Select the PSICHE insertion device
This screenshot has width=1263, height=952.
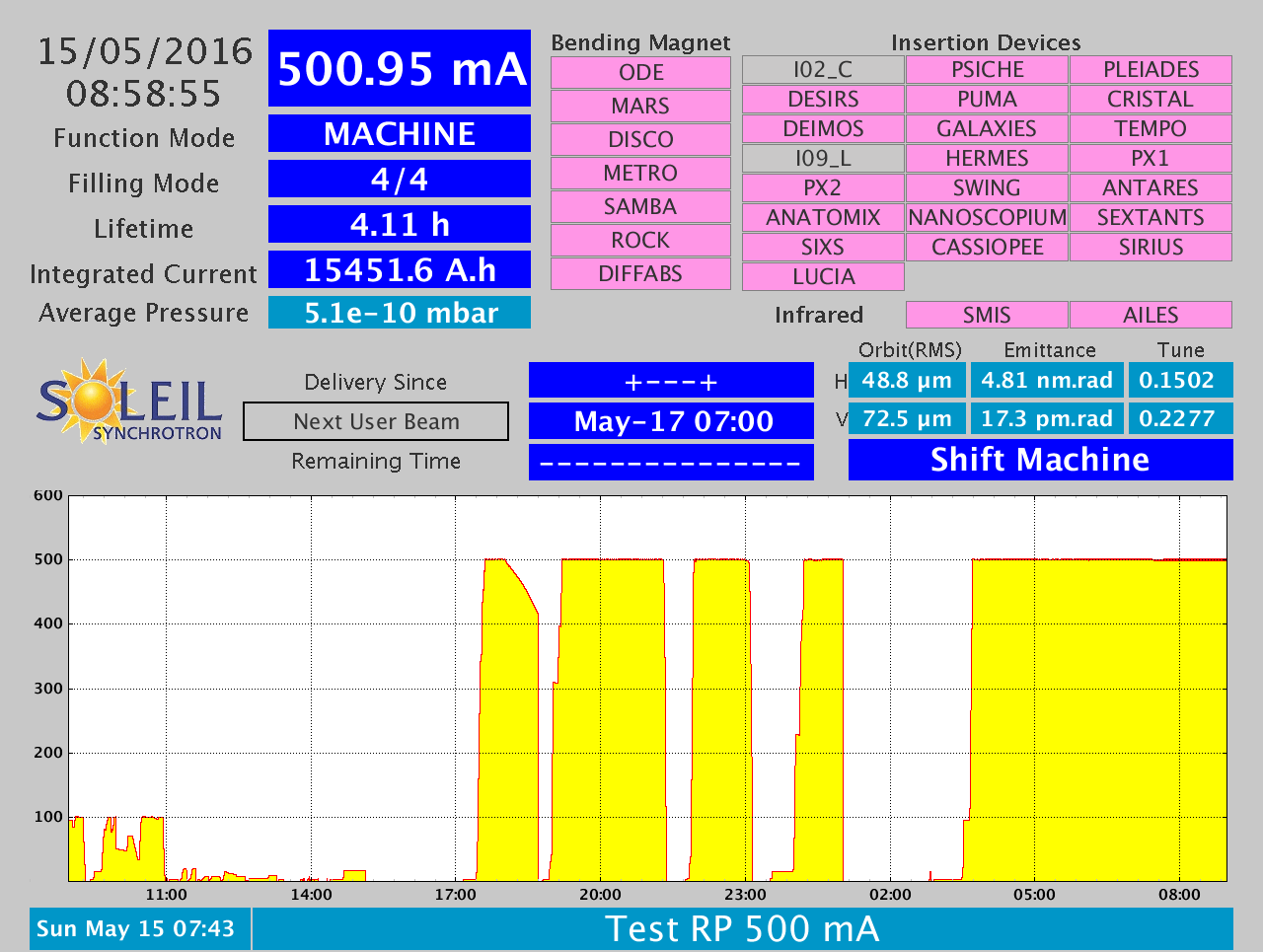coord(987,69)
